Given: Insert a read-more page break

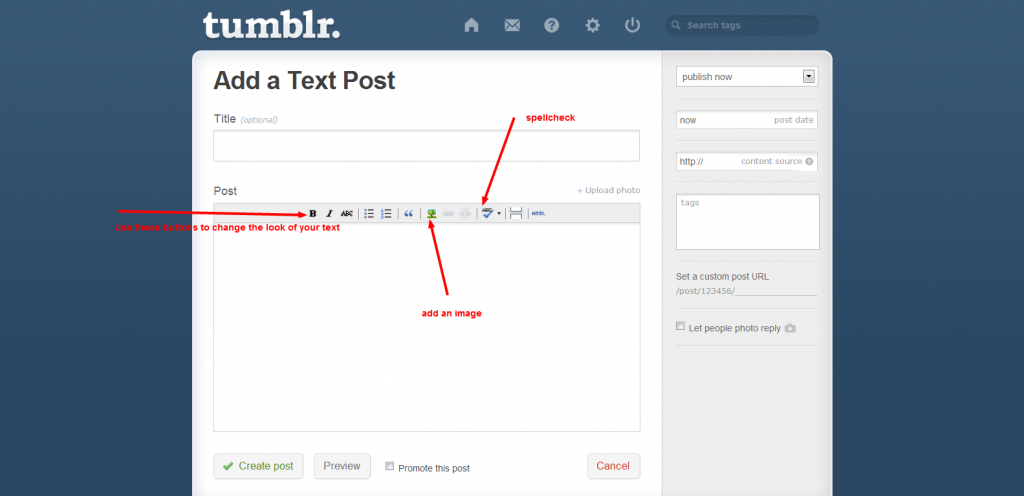Looking at the screenshot, I should [516, 213].
